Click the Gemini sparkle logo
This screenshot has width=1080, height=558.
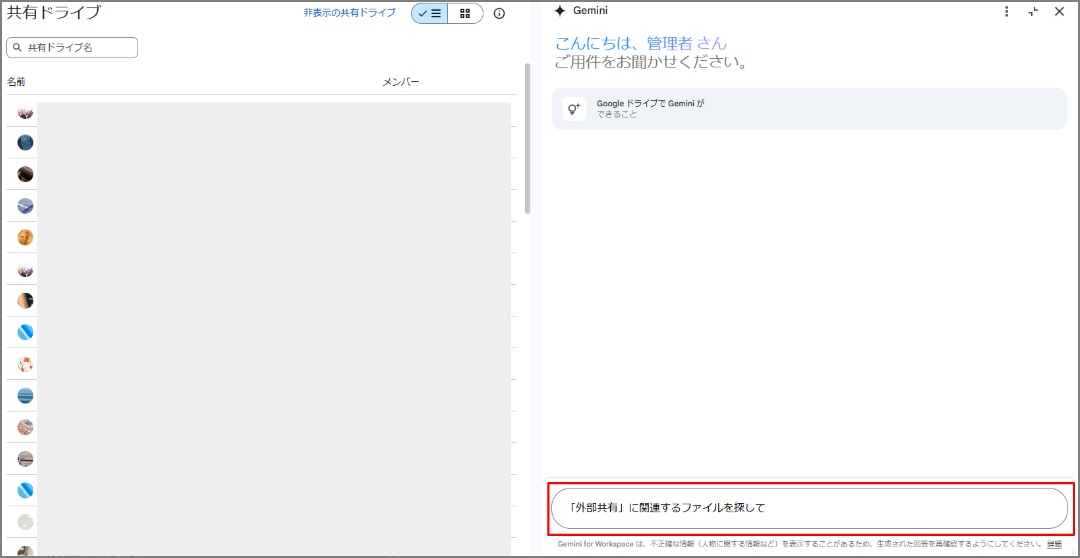pyautogui.click(x=560, y=11)
